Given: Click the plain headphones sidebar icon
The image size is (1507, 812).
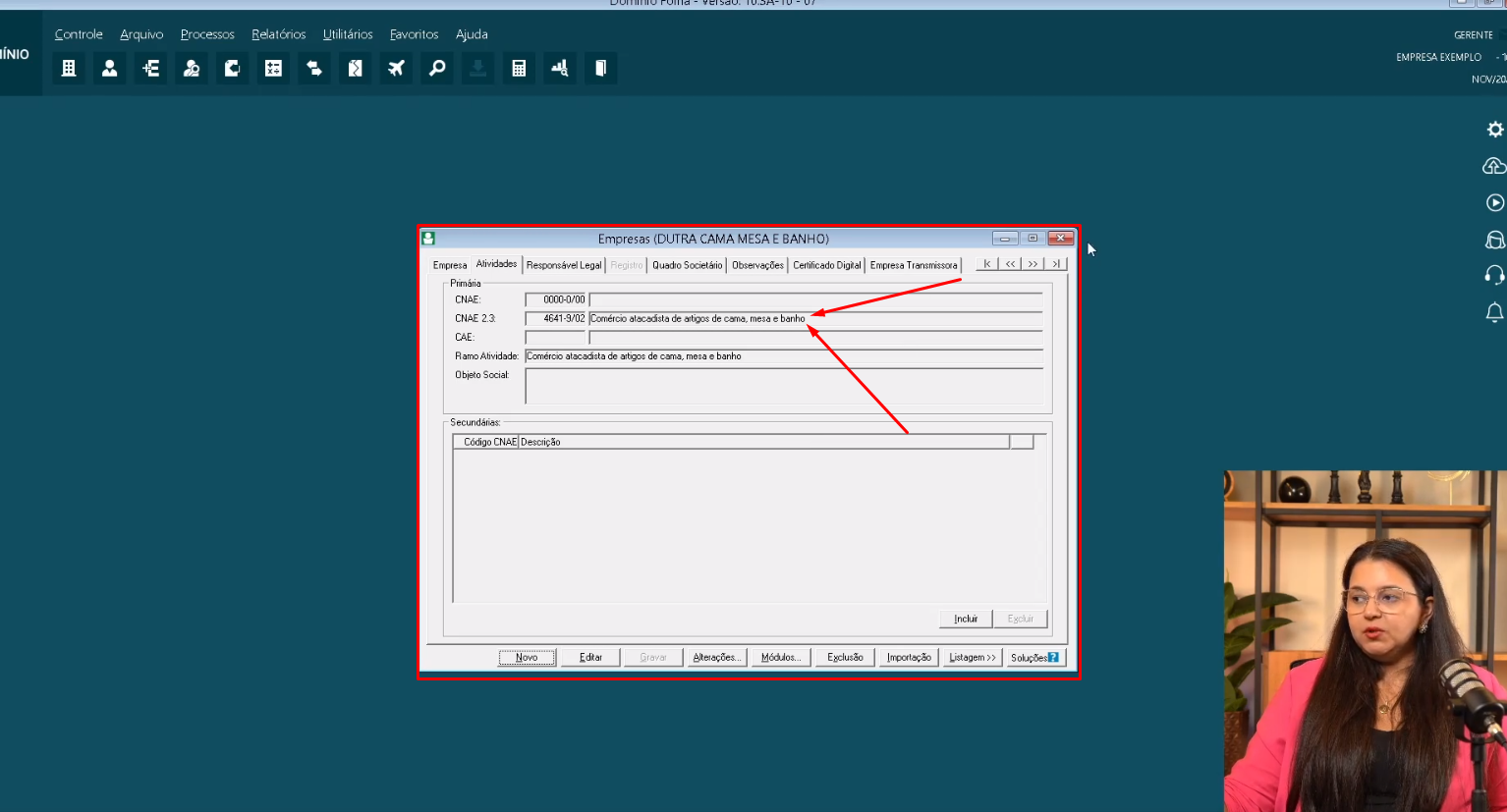Looking at the screenshot, I should click(1495, 275).
